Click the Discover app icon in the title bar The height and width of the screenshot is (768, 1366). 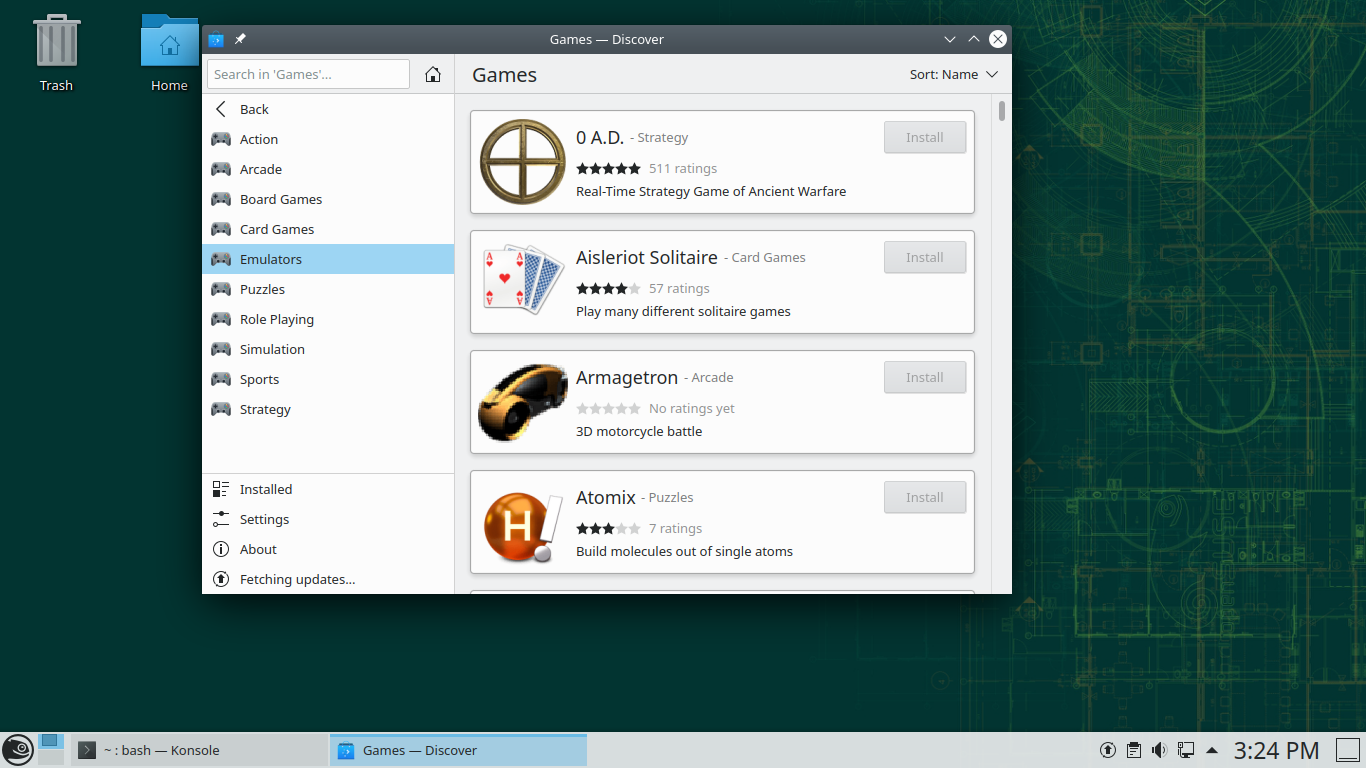coord(216,39)
